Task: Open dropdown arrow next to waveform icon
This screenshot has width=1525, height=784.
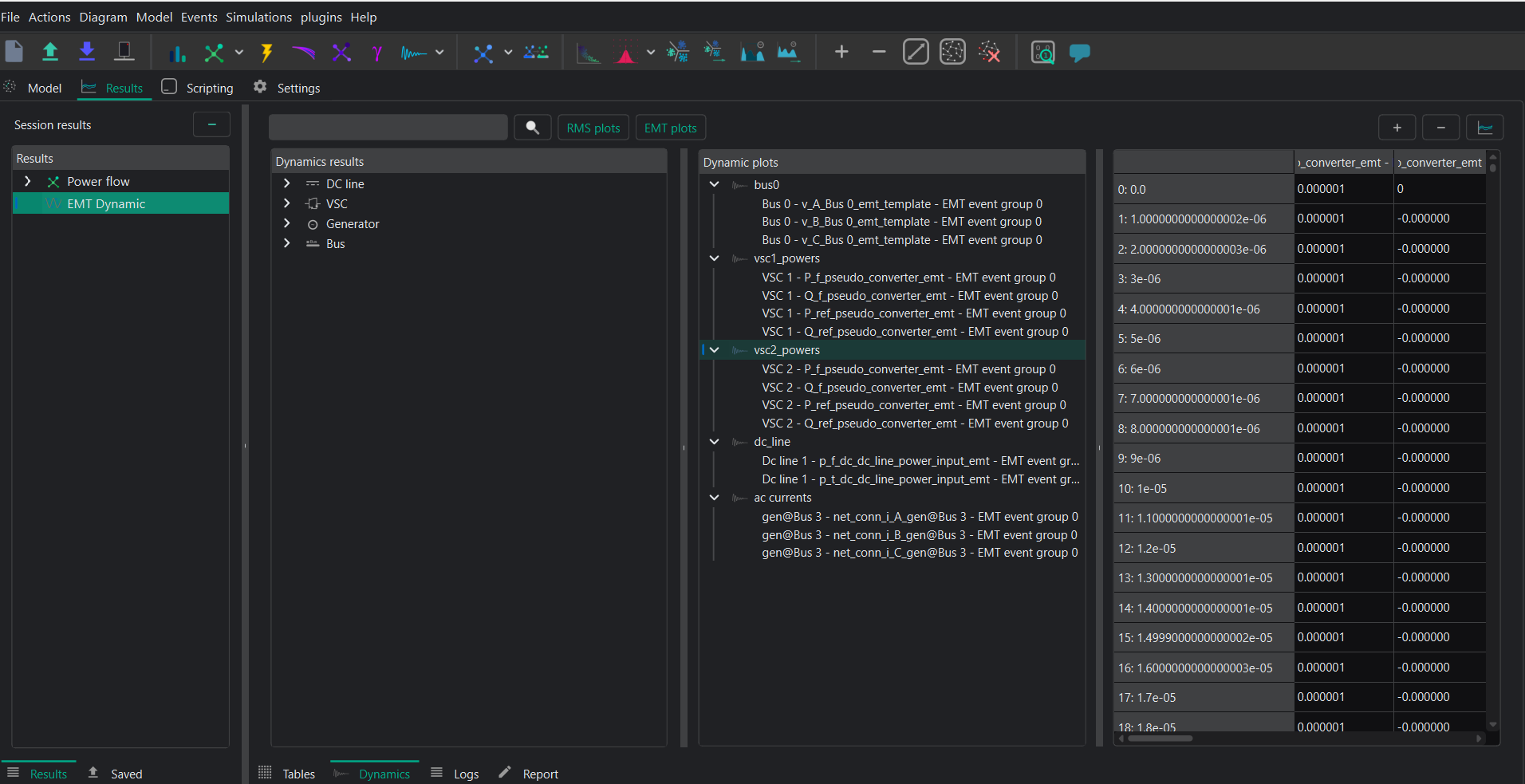Action: (439, 53)
